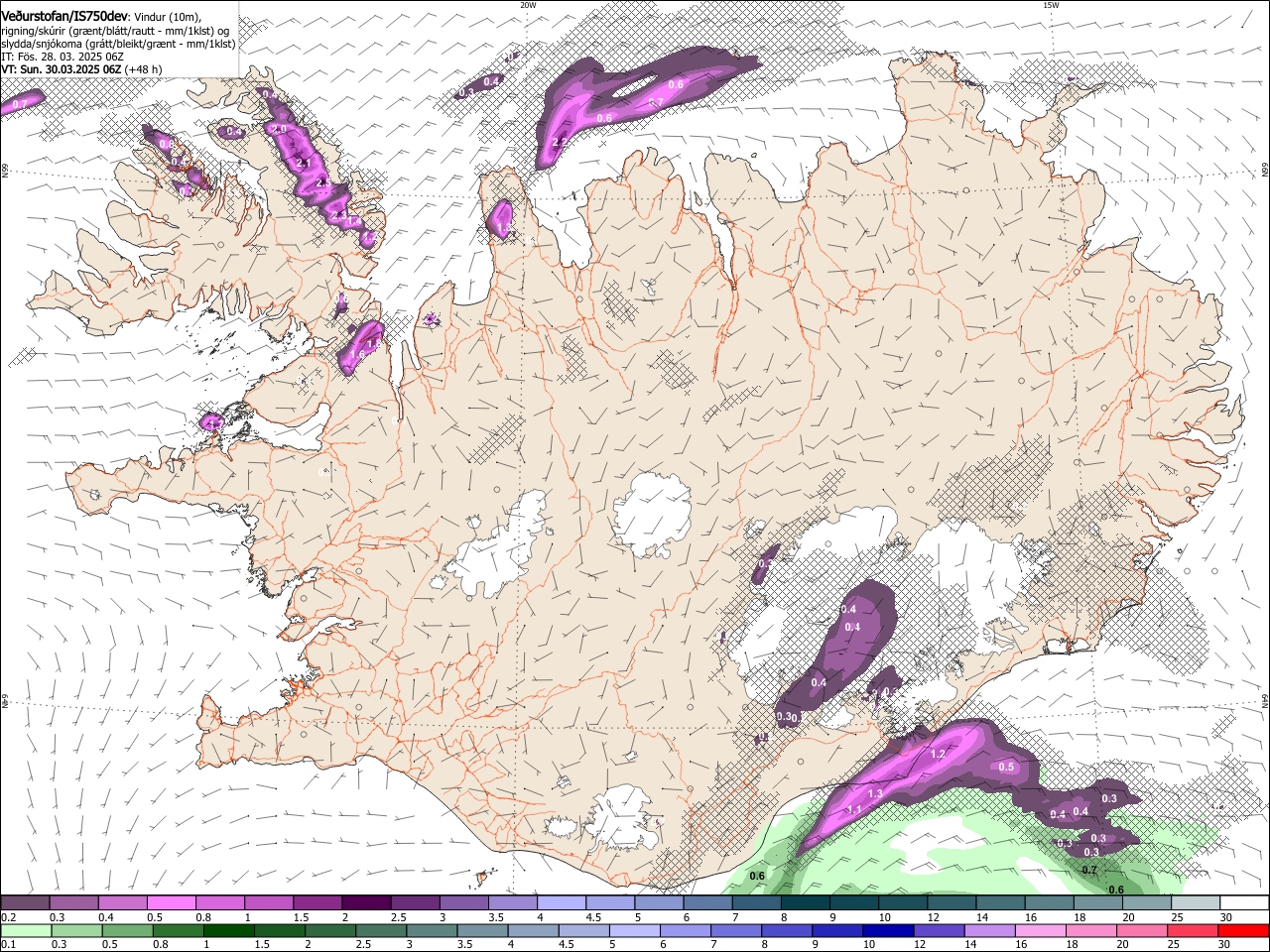Click the 2.5 snowfall value on map
Screen dimensions: 1270x952
tap(323, 182)
